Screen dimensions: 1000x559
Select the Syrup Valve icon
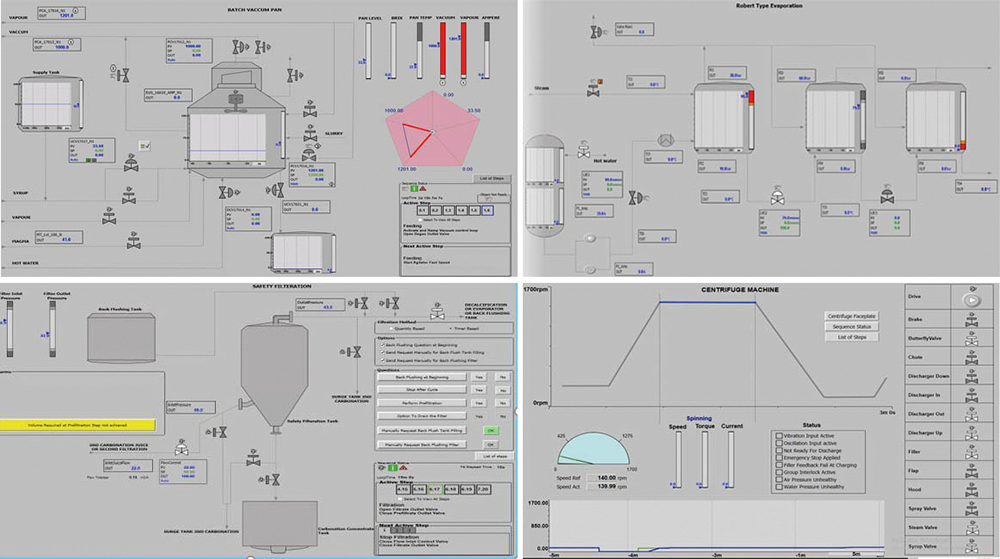pos(971,546)
